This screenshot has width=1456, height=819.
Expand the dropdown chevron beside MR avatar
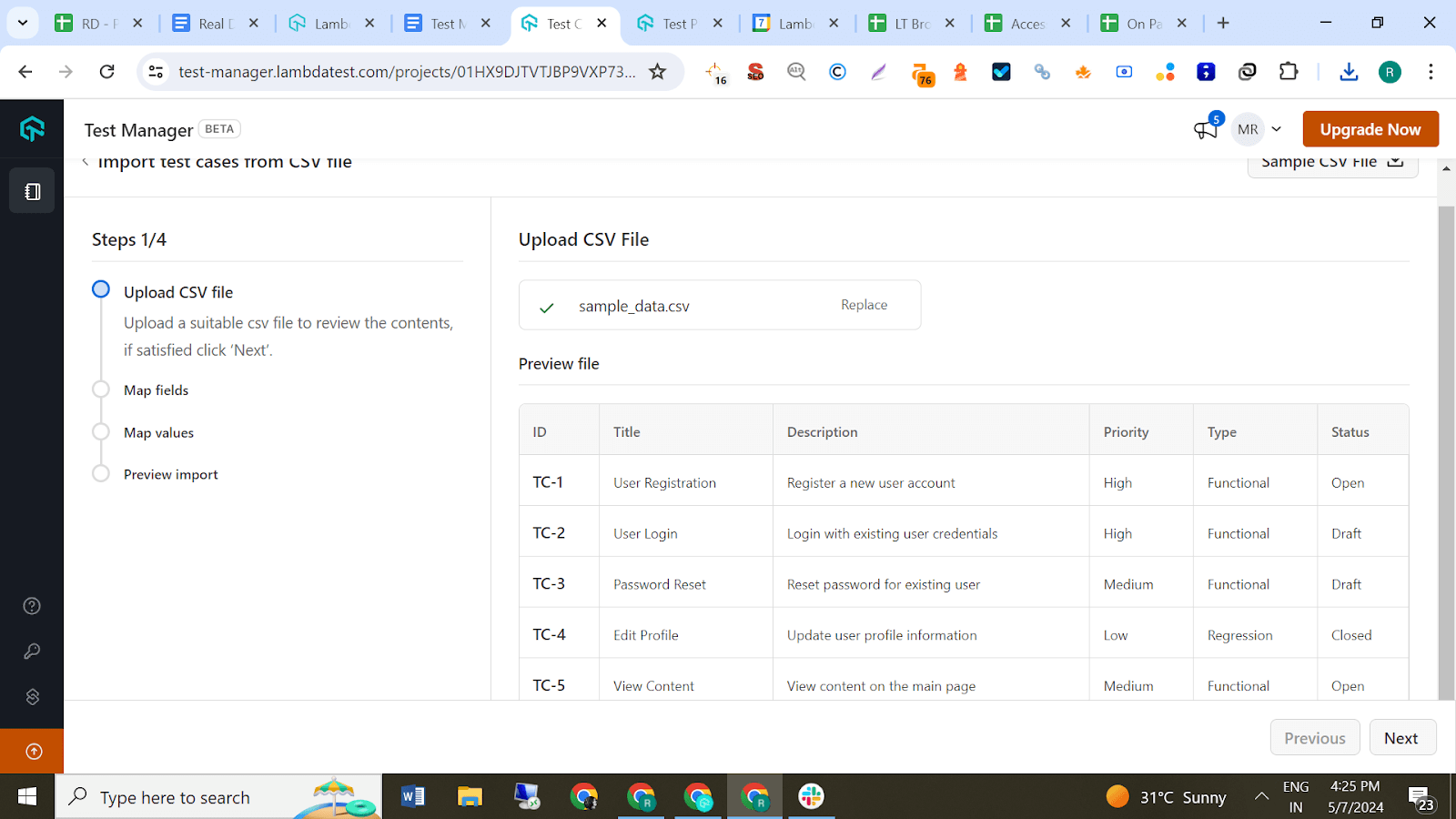[x=1277, y=129]
